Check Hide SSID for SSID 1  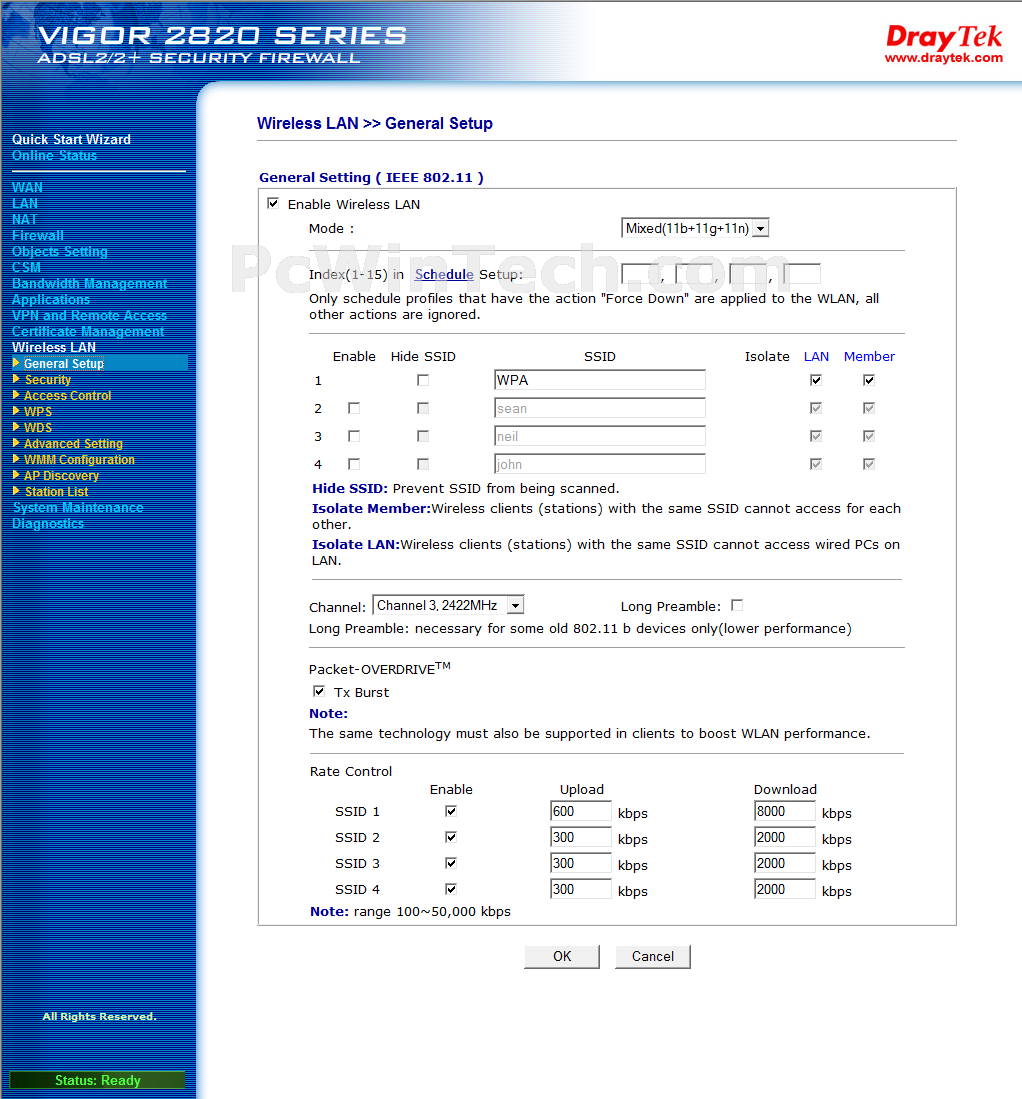tap(423, 380)
